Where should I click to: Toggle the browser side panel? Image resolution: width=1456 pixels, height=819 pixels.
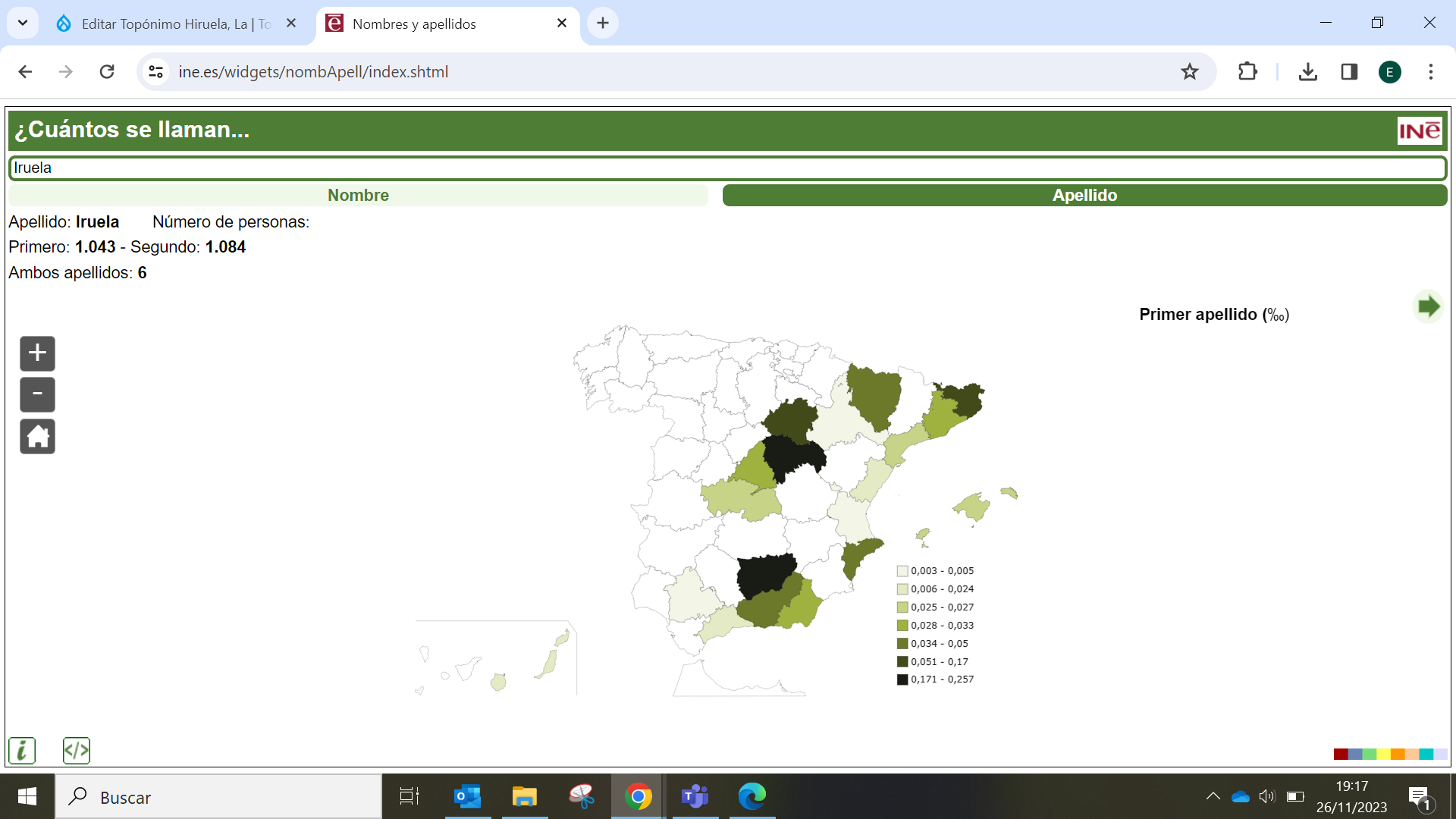pos(1349,72)
